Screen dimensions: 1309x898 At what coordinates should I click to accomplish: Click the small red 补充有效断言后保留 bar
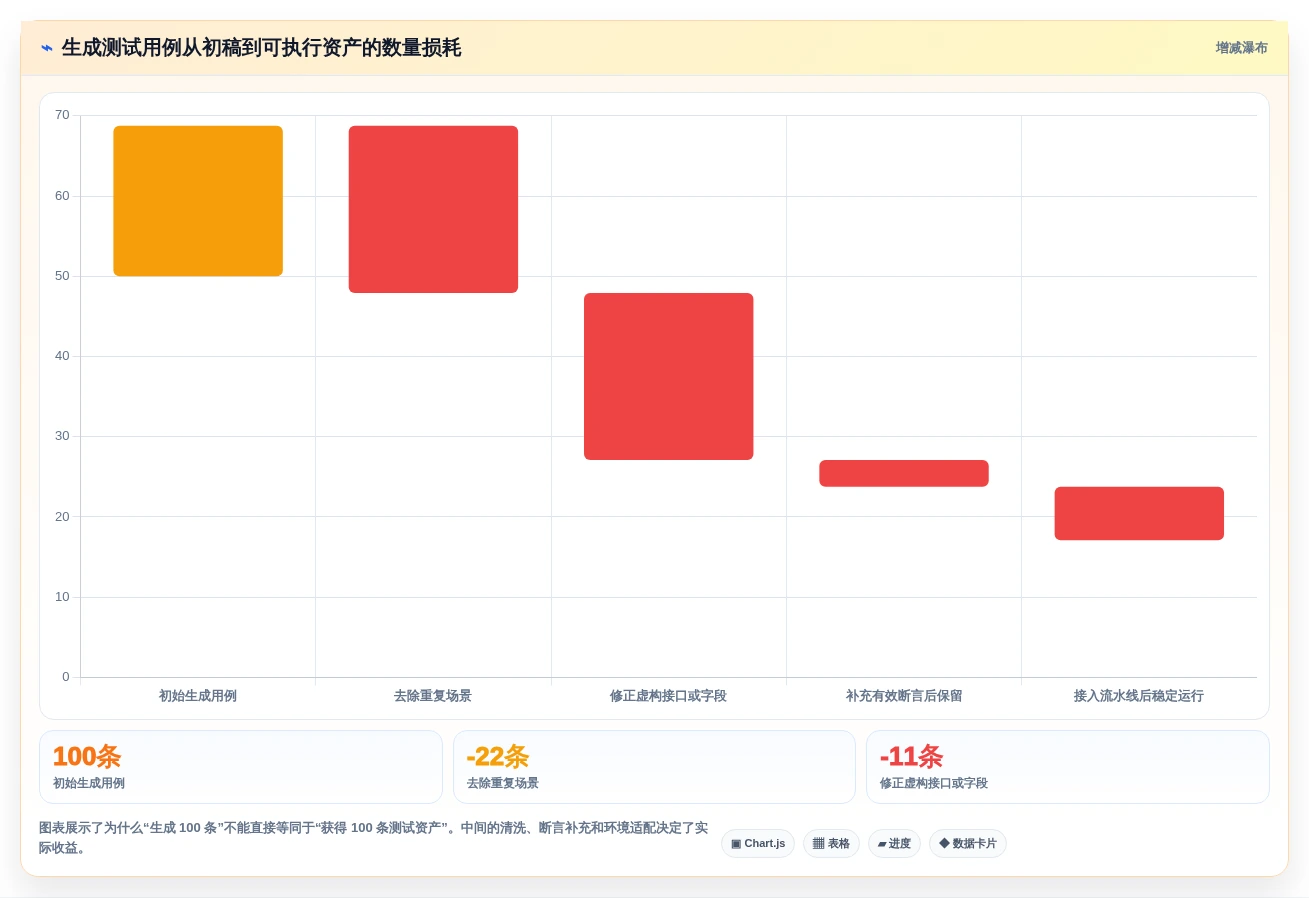pyautogui.click(x=904, y=473)
